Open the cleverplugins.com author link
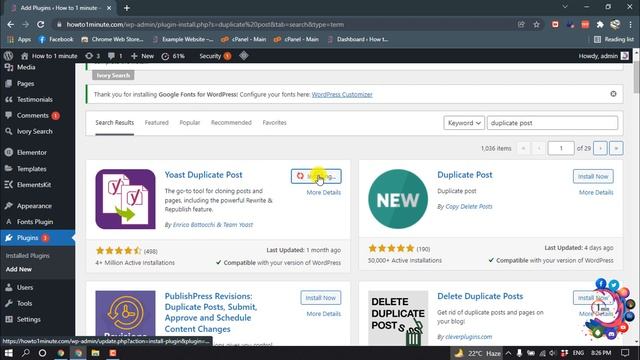 click(x=468, y=337)
